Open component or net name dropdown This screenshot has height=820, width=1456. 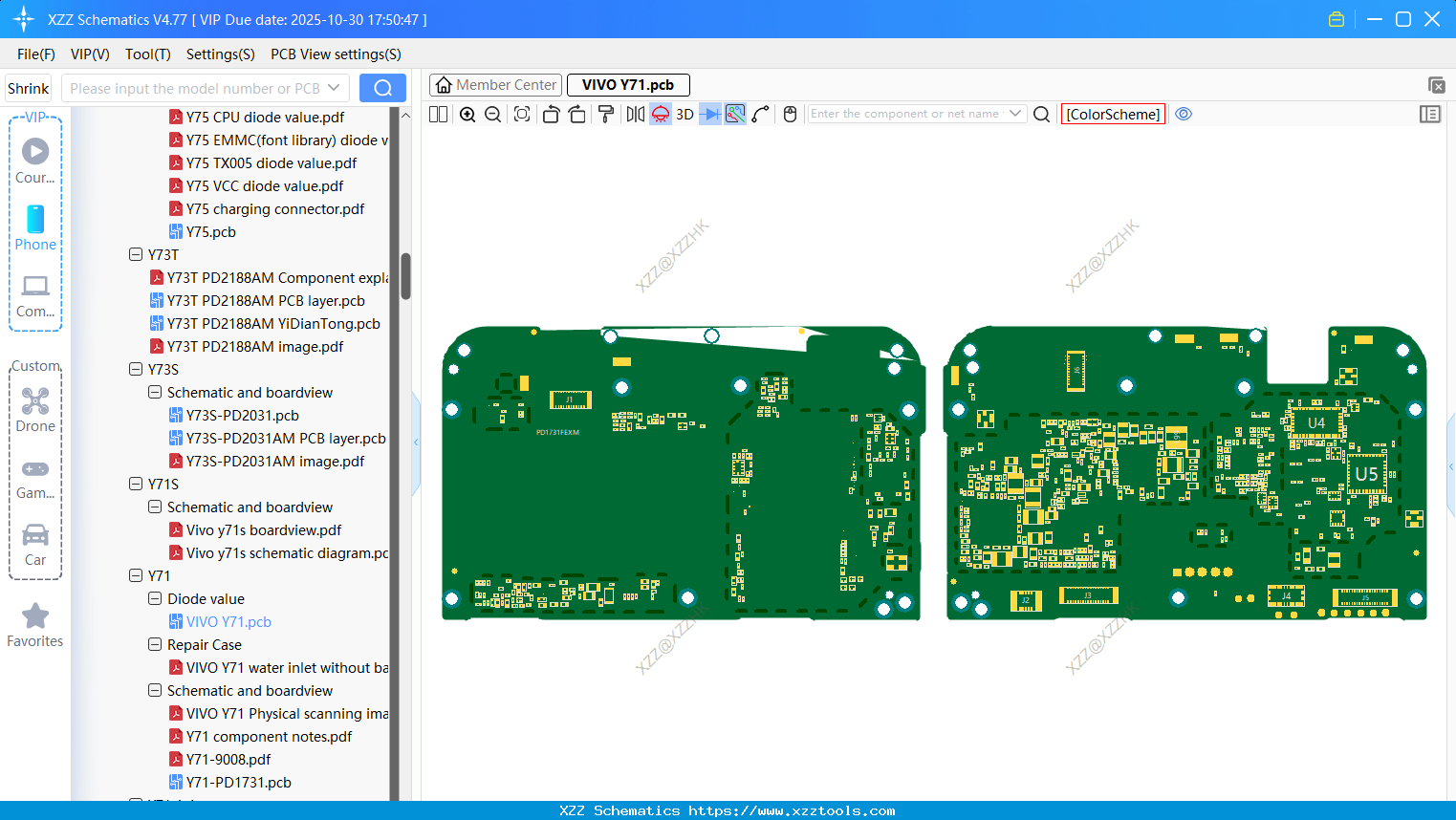pyautogui.click(x=1015, y=114)
